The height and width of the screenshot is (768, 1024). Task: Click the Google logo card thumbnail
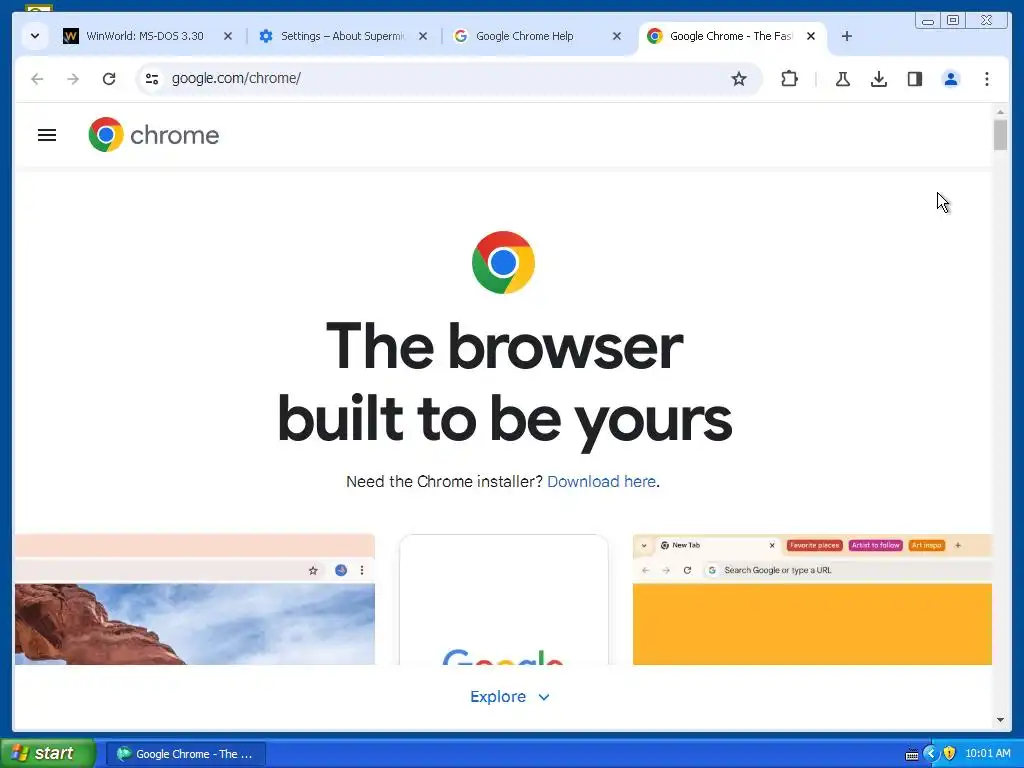click(x=504, y=600)
